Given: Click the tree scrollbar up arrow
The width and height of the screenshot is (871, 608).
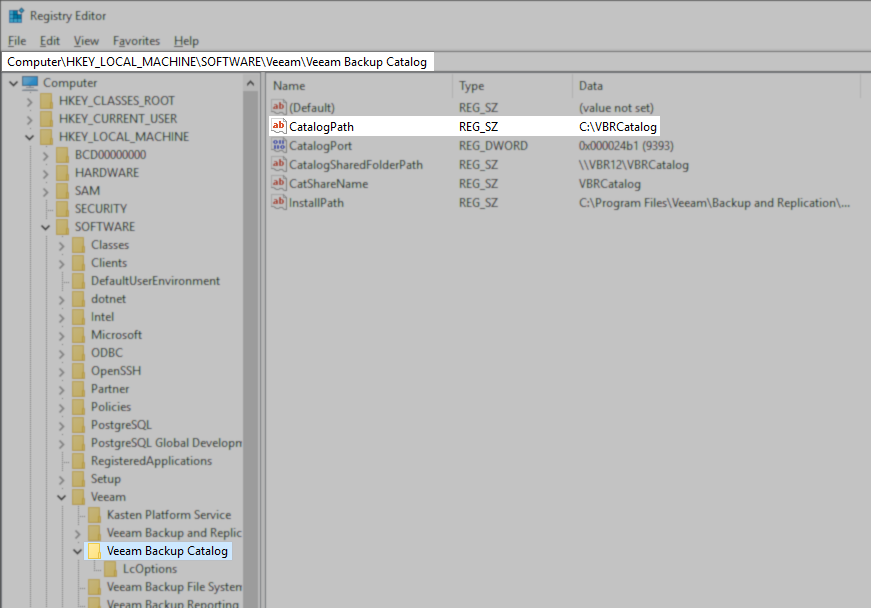Looking at the screenshot, I should [251, 83].
